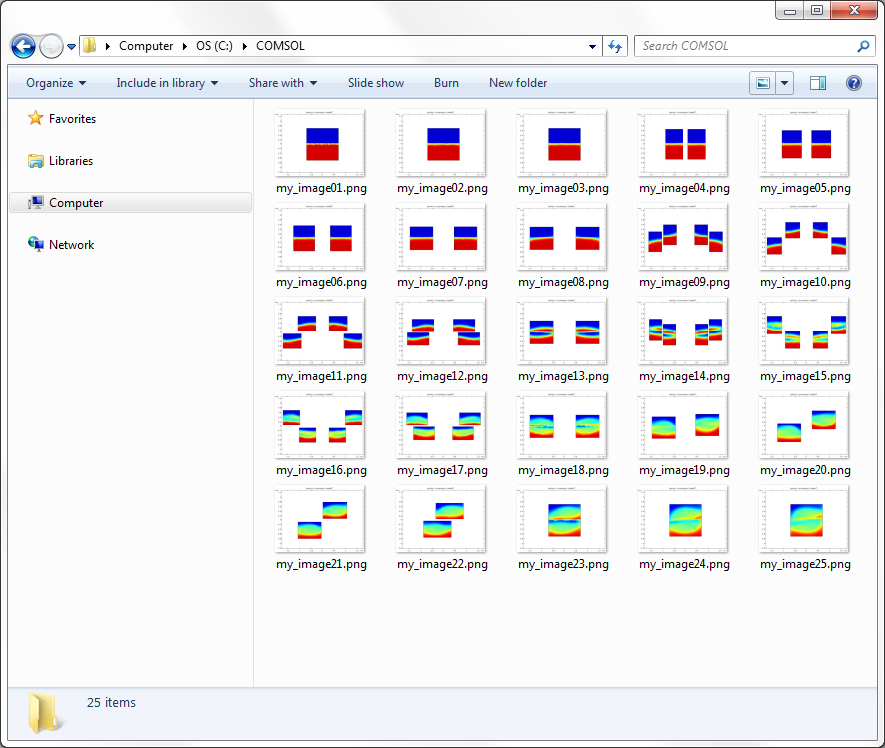Select thumbnail my_image23.png
This screenshot has width=885, height=748.
[563, 519]
